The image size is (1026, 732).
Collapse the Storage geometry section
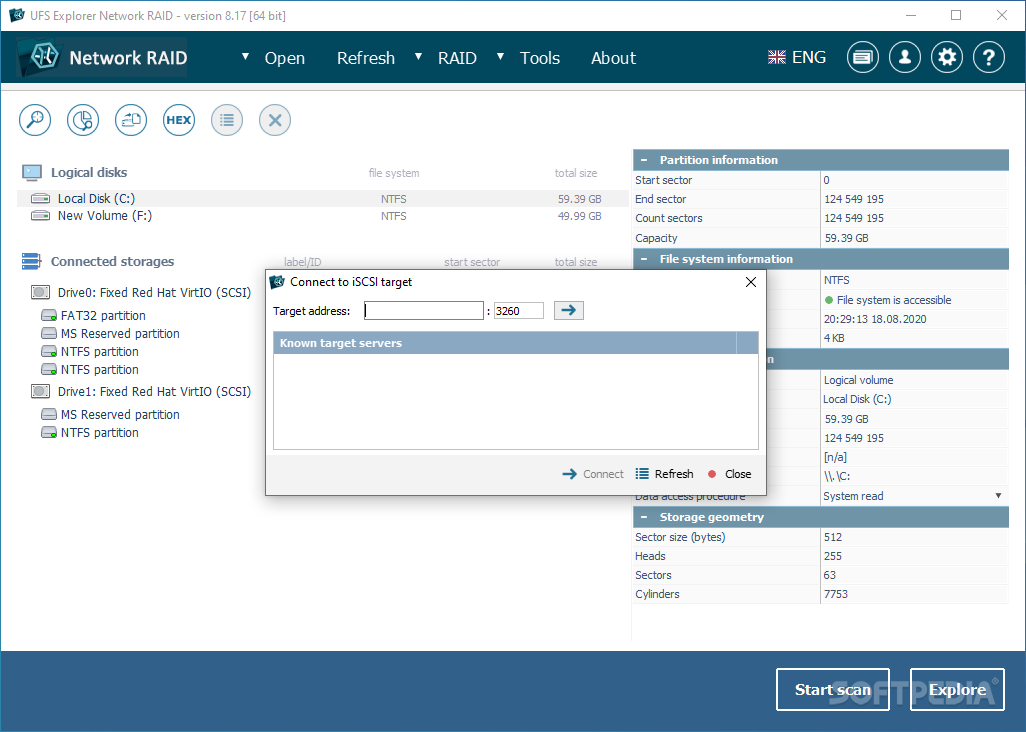tap(644, 517)
